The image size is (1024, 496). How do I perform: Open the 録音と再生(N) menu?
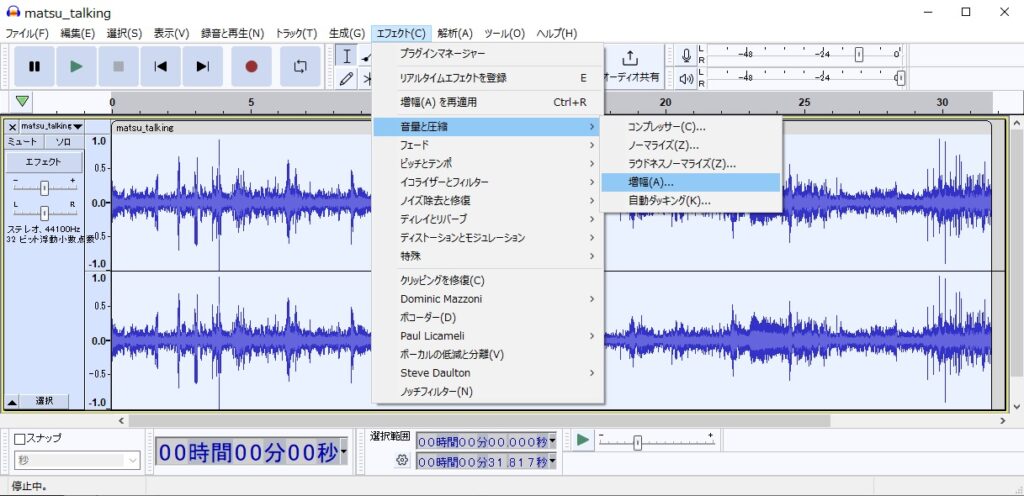click(x=232, y=33)
